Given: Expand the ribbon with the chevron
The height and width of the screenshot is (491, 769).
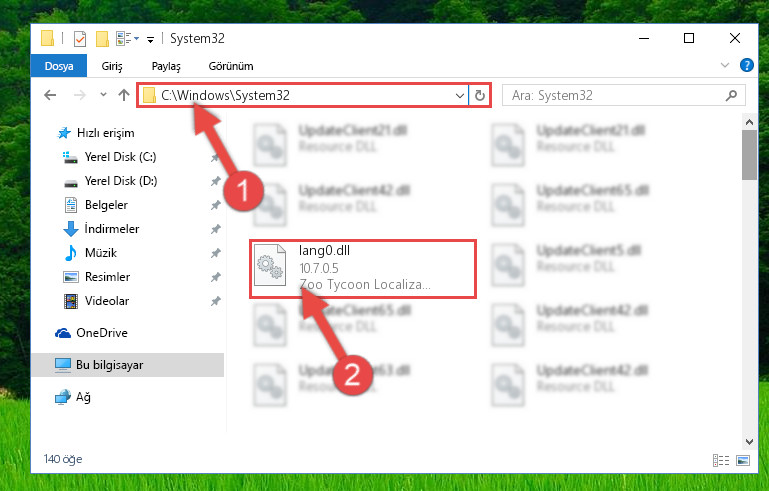Looking at the screenshot, I should point(724,65).
